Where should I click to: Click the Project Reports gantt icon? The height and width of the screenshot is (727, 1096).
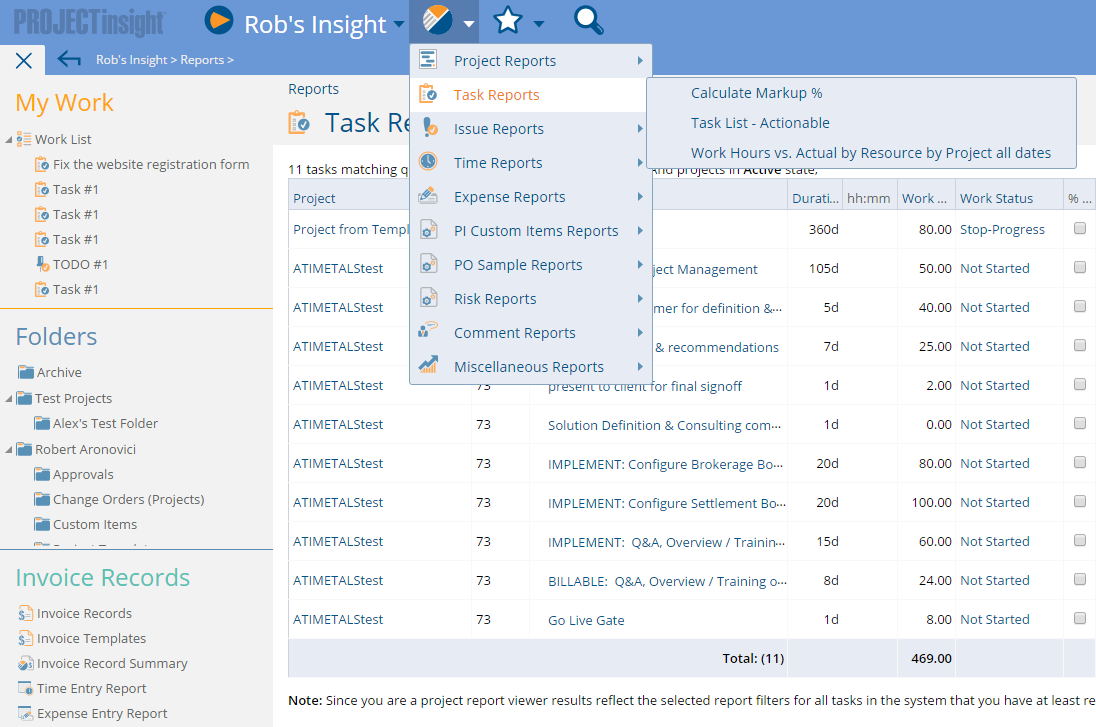click(428, 59)
